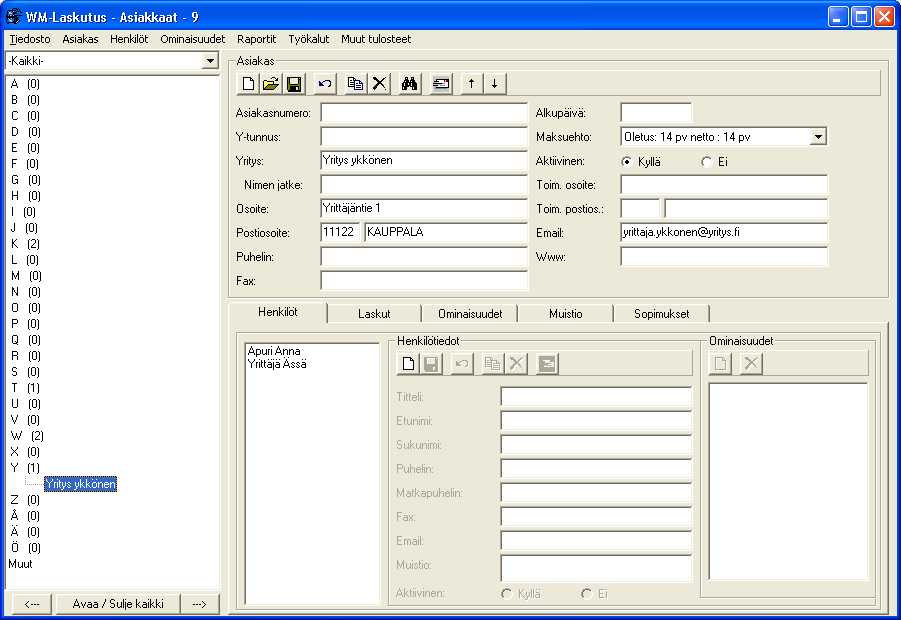This screenshot has height=620, width=901.
Task: Select Ei for customer Aktiivinen
Action: (707, 162)
